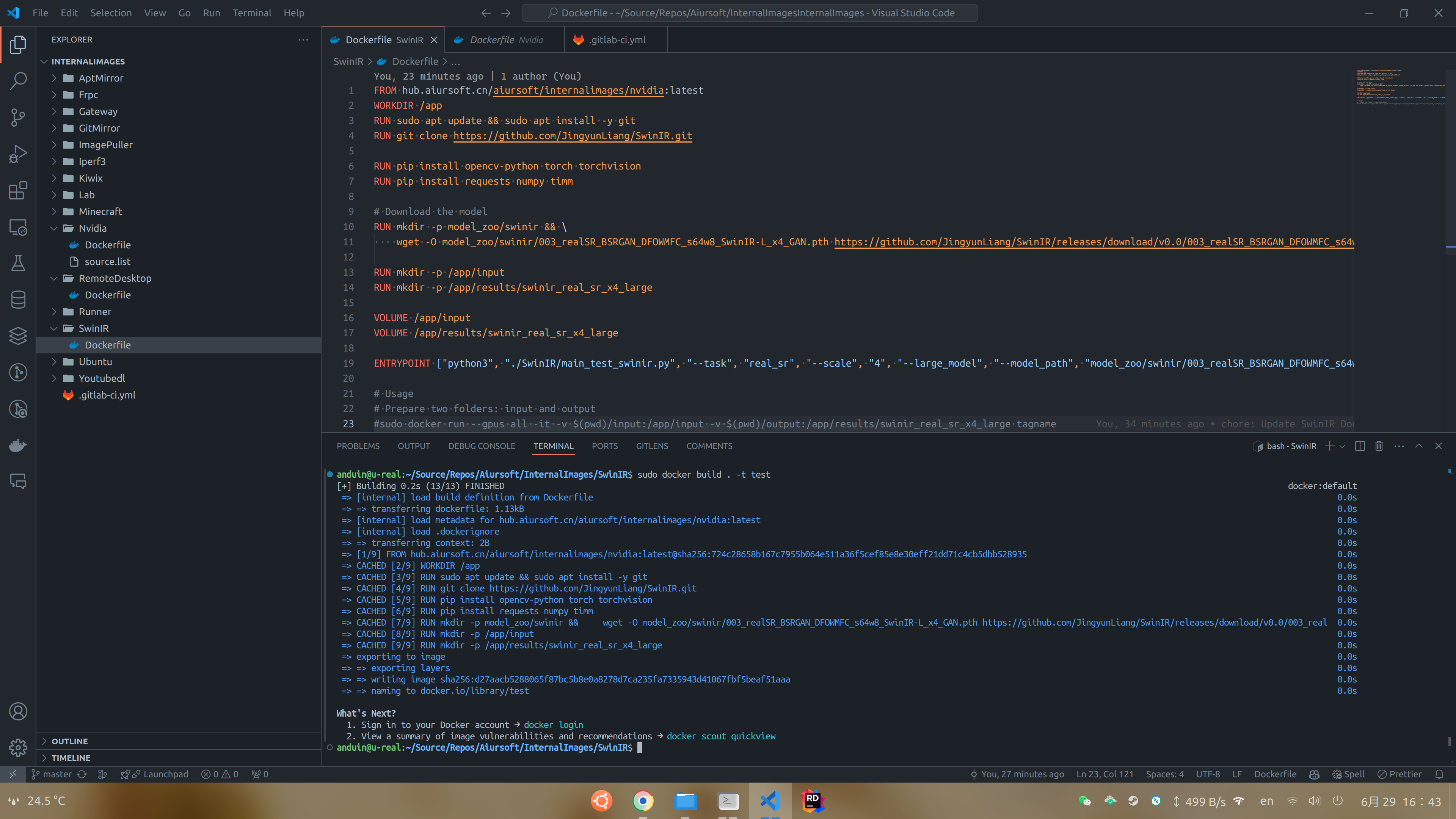Open the Extensions view

(x=18, y=190)
